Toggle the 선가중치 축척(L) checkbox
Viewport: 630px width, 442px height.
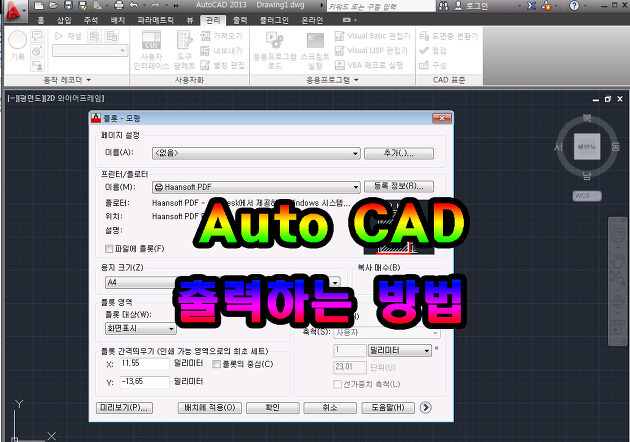click(x=338, y=384)
